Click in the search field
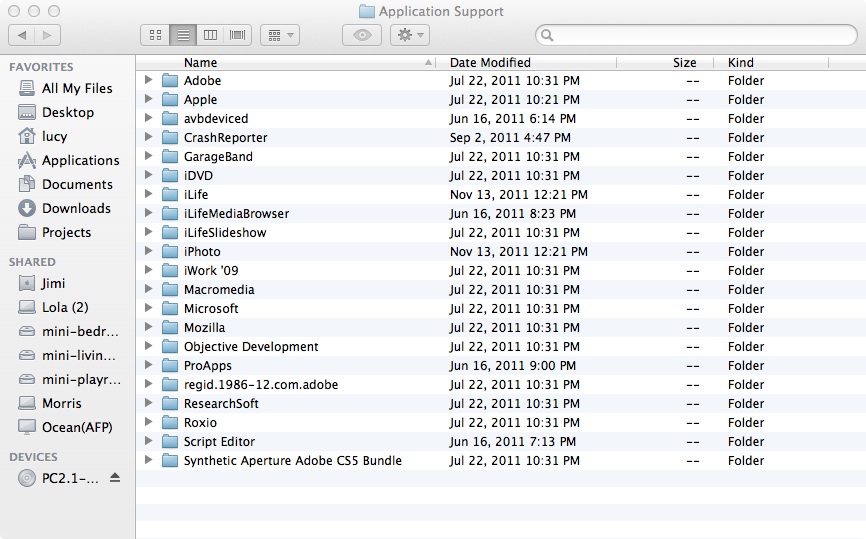The width and height of the screenshot is (866, 539). pos(700,35)
